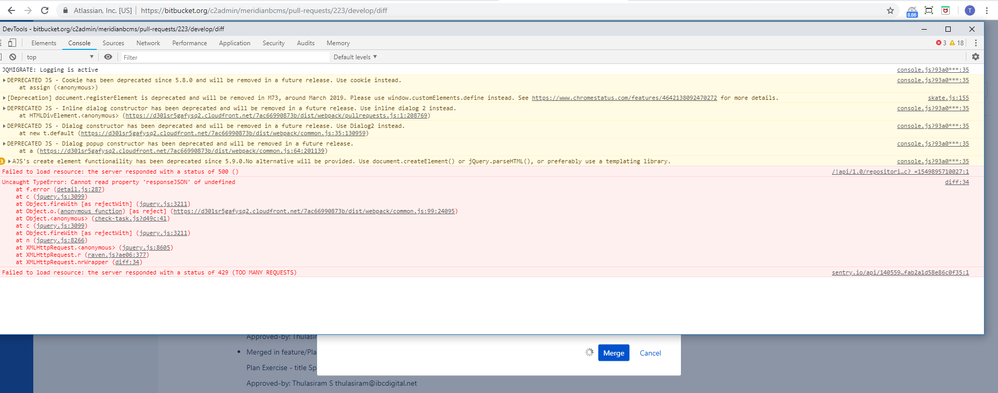Toggle live expression eye icon
The width and height of the screenshot is (998, 393).
[108, 57]
